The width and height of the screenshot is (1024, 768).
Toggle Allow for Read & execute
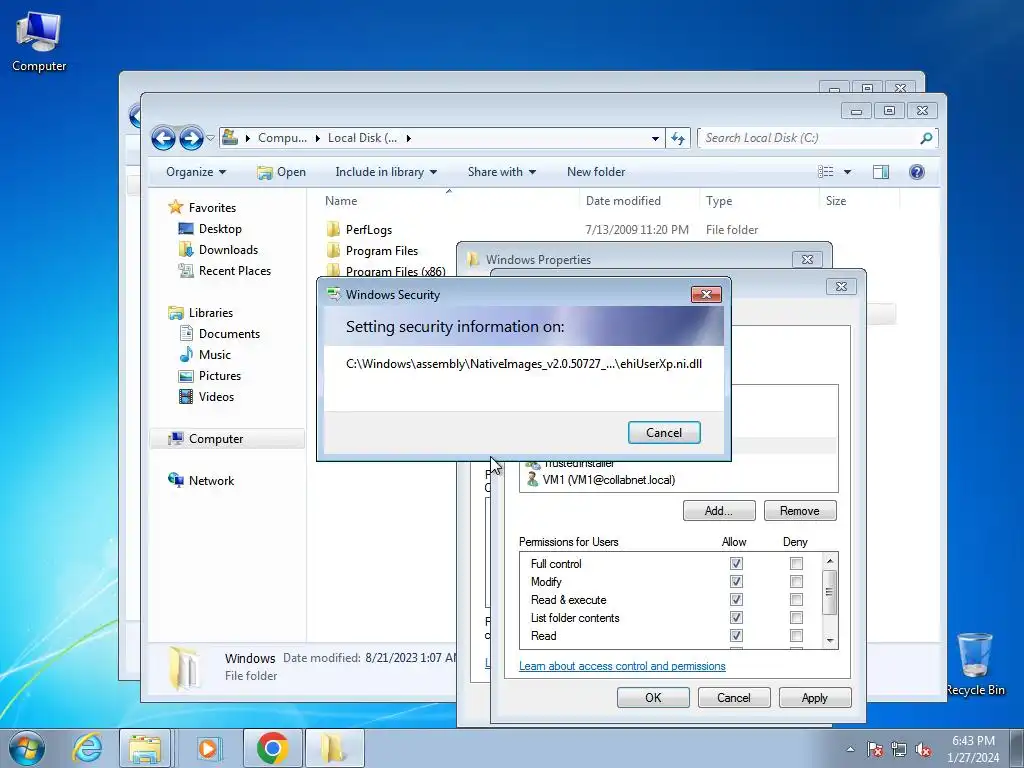(736, 600)
